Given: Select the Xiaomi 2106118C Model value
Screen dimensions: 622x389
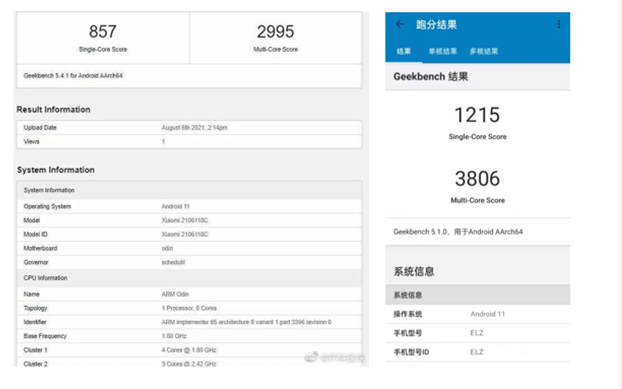Looking at the screenshot, I should click(x=184, y=220).
